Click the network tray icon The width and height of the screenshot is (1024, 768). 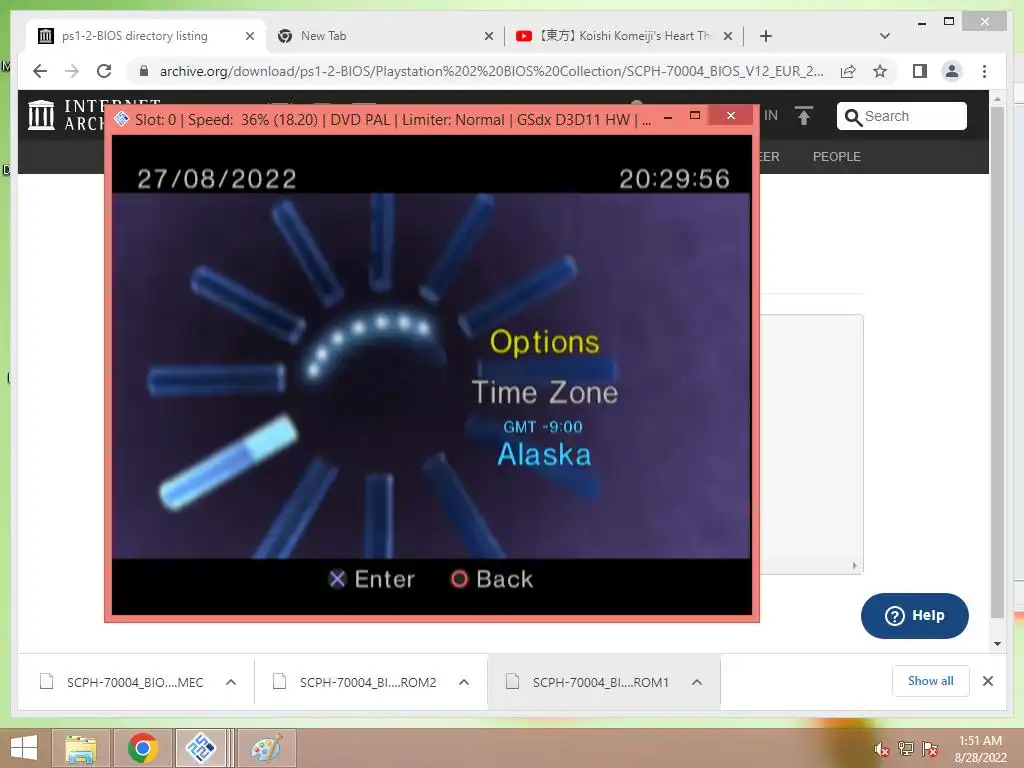[905, 749]
